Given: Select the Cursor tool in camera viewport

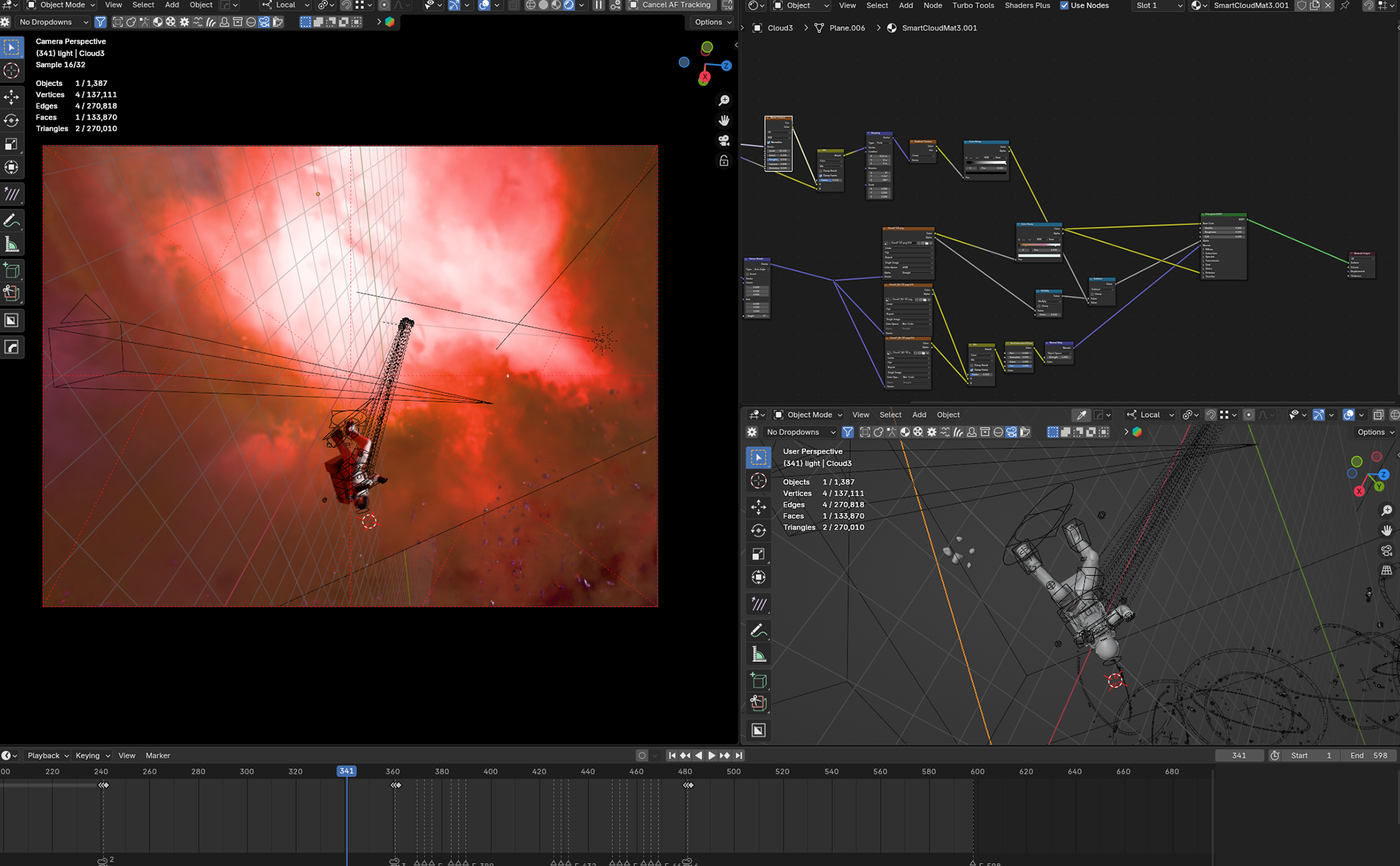Looking at the screenshot, I should click(x=12, y=71).
